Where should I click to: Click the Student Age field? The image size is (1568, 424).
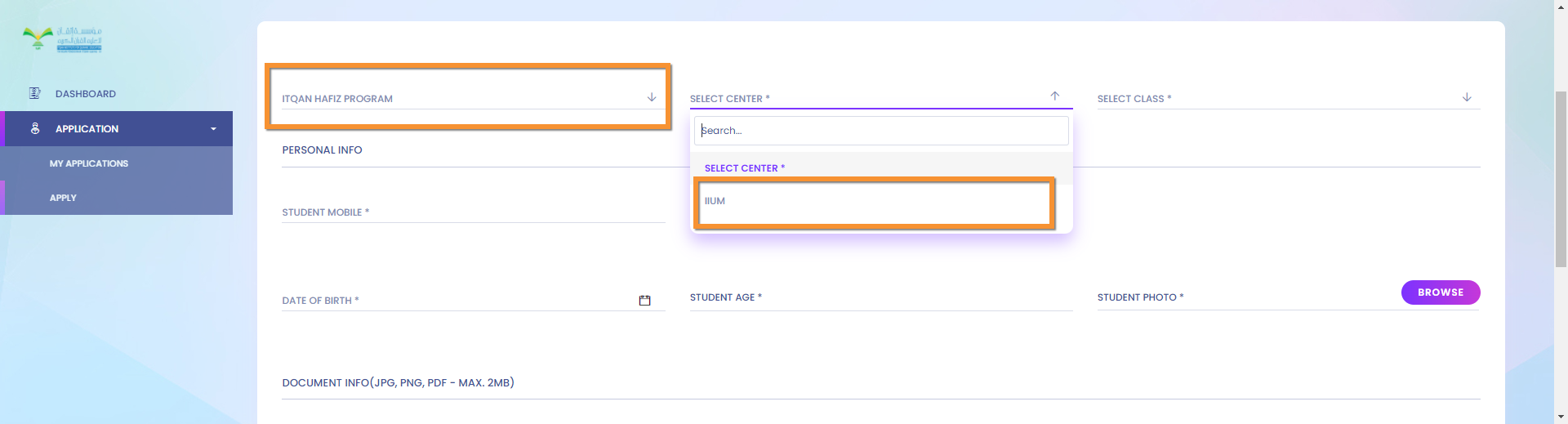[x=881, y=297]
